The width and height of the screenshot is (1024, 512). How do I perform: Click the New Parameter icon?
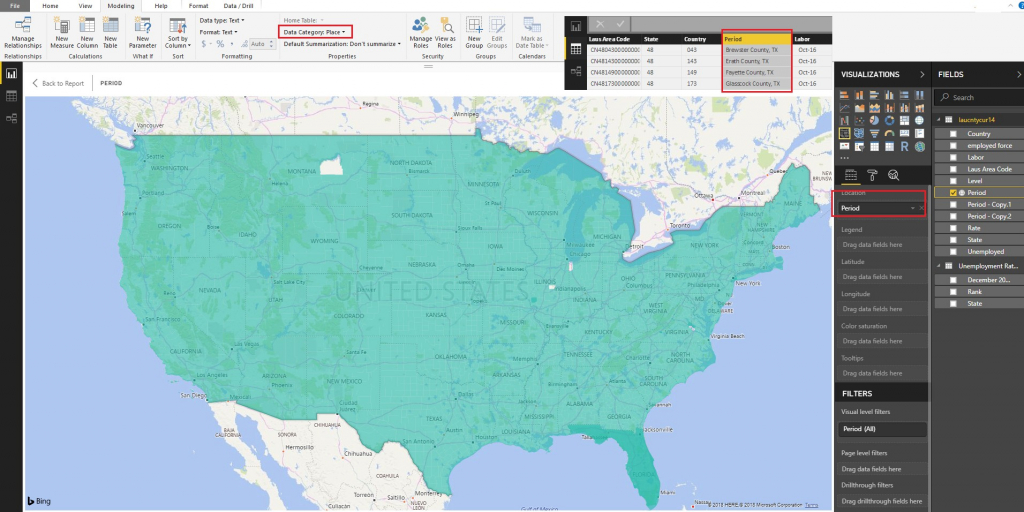[x=142, y=25]
